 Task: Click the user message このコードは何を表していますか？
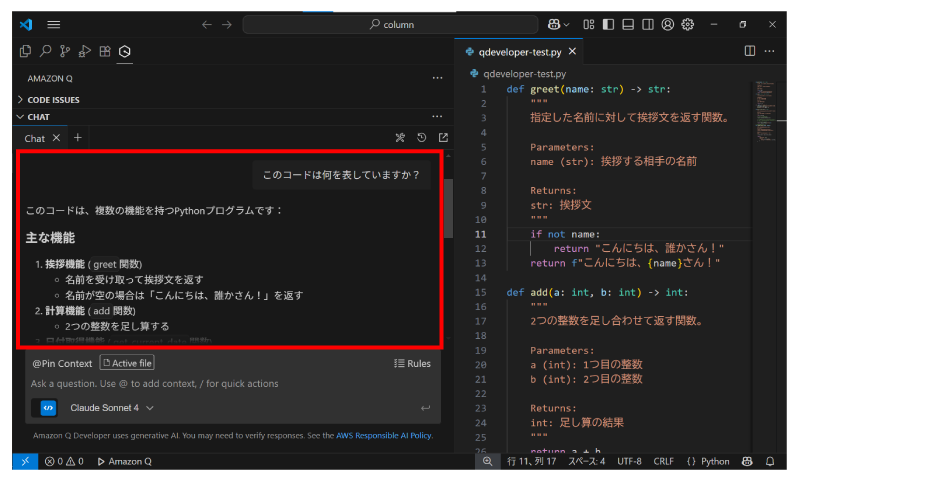341,175
